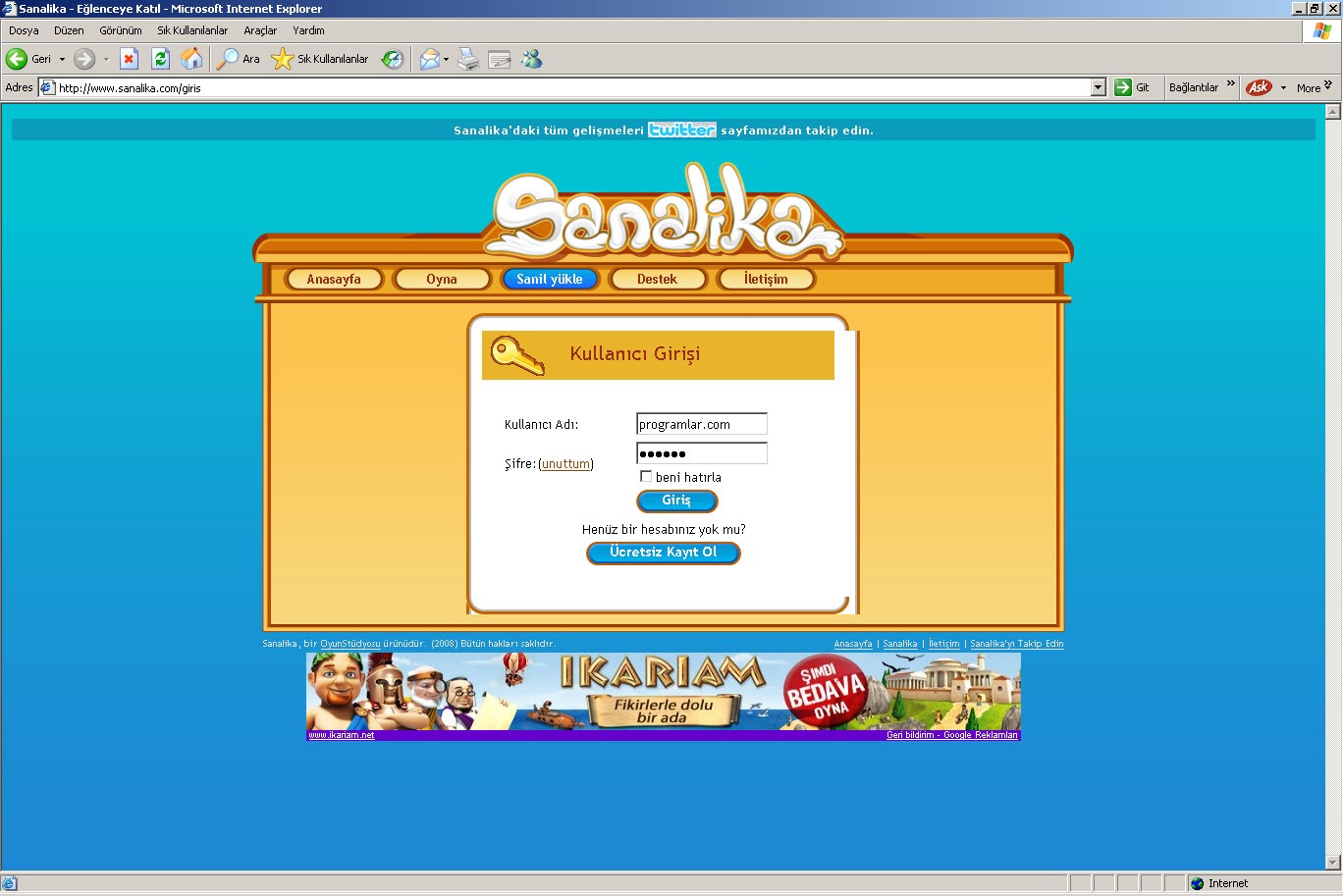Open the Sık Kullanılanlar menu in menu bar
The width and height of the screenshot is (1343, 896).
[192, 30]
